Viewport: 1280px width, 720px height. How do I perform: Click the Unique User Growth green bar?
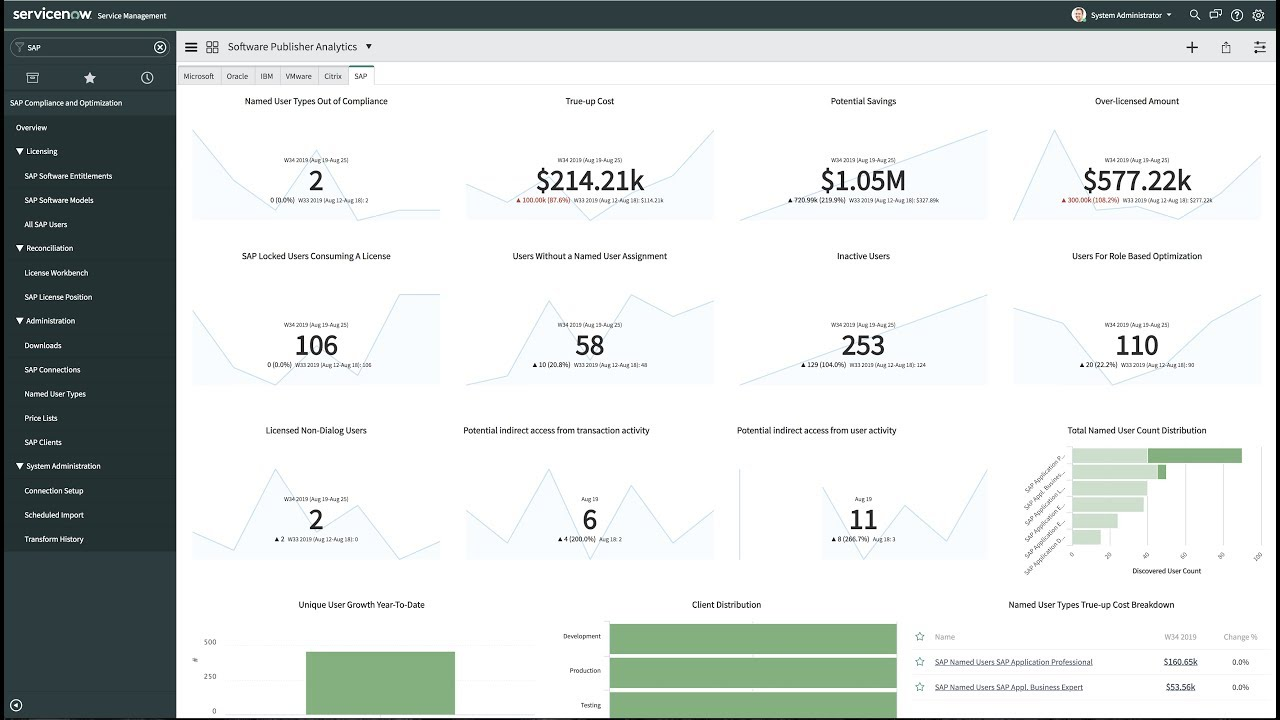click(380, 681)
